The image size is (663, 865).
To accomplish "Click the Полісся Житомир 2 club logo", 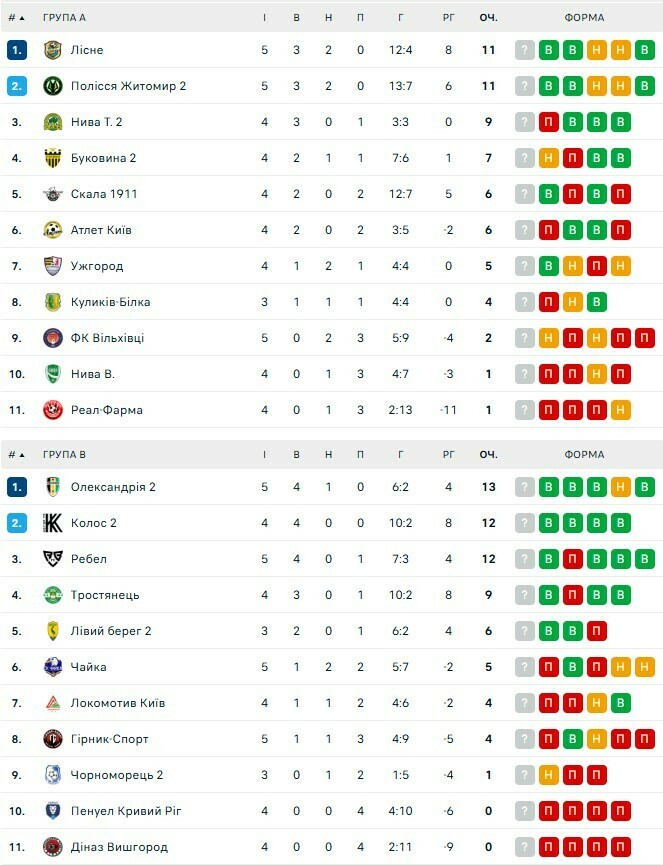I will 53,86.
